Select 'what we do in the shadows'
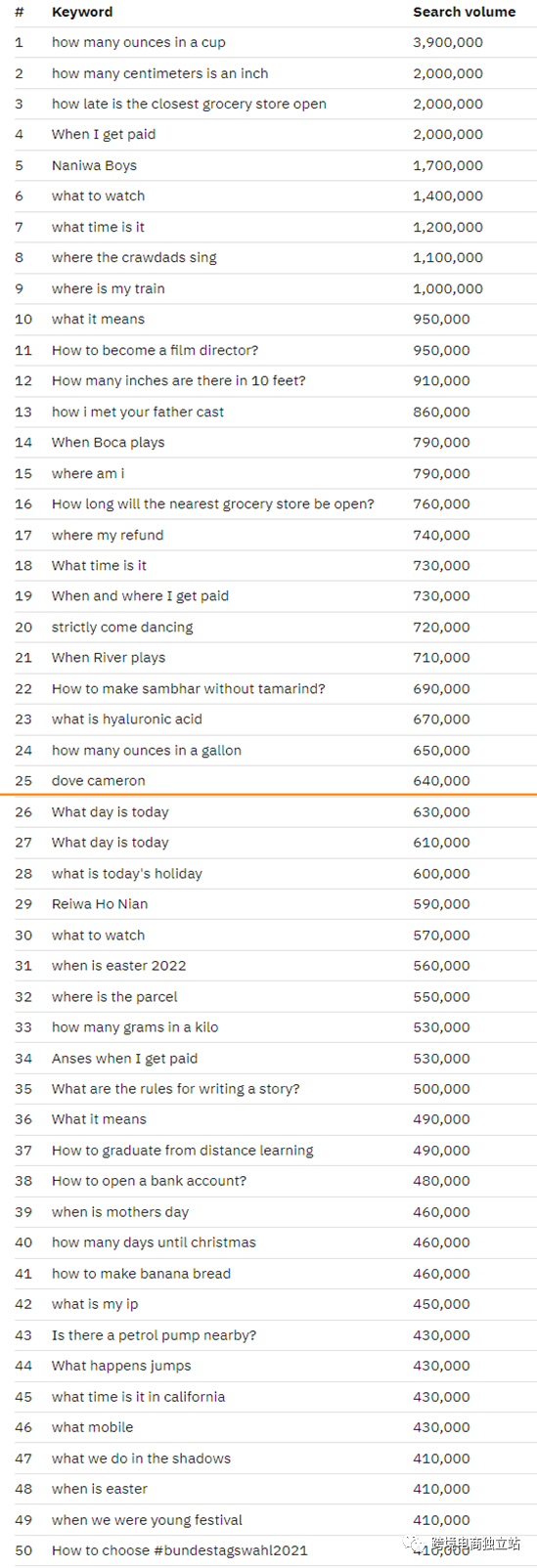Screen dimensions: 537x1568 141,1458
